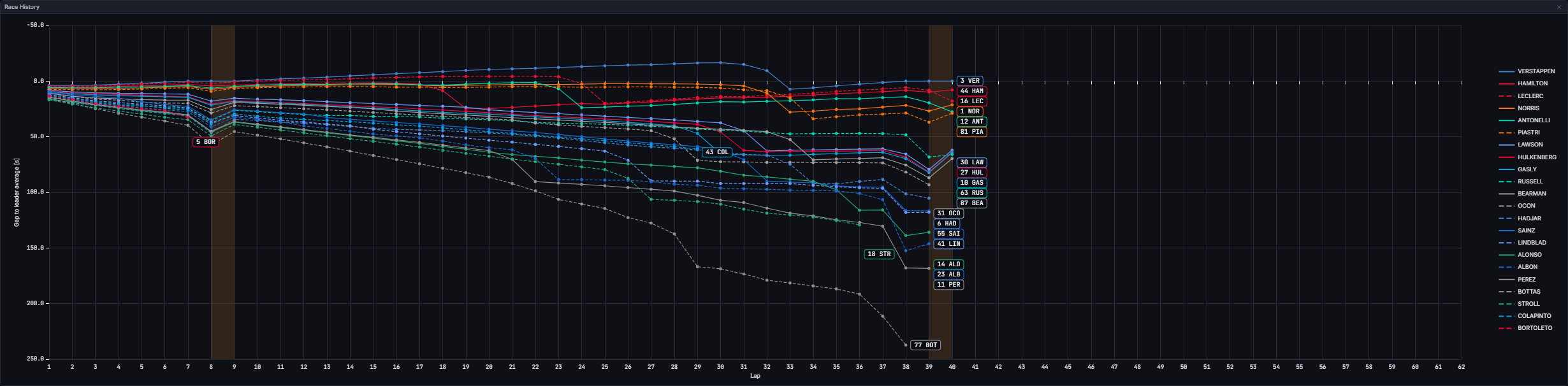Toggle COLAPINTO legend entry
This screenshot has width=1568, height=386.
(x=1525, y=316)
